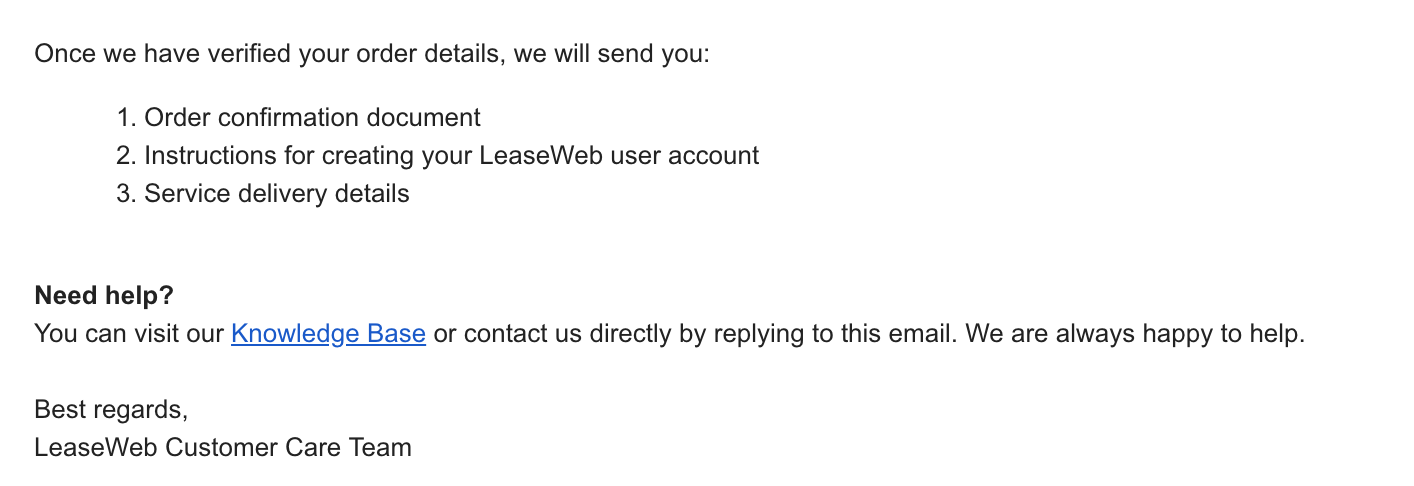Click the list number "2." marker
Screen dimensions: 1414x486
click(126, 156)
